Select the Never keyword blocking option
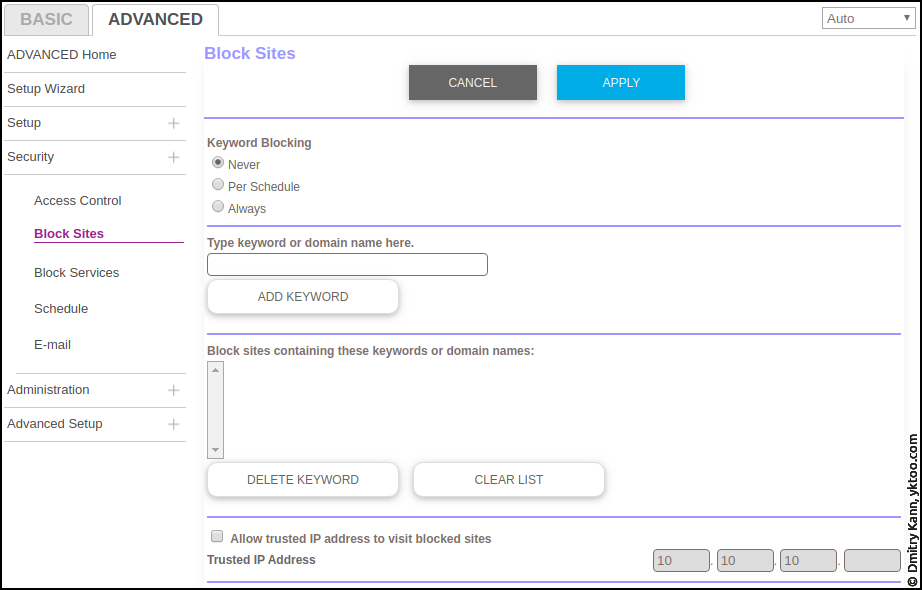Screen dimensions: 922x590 (218, 162)
